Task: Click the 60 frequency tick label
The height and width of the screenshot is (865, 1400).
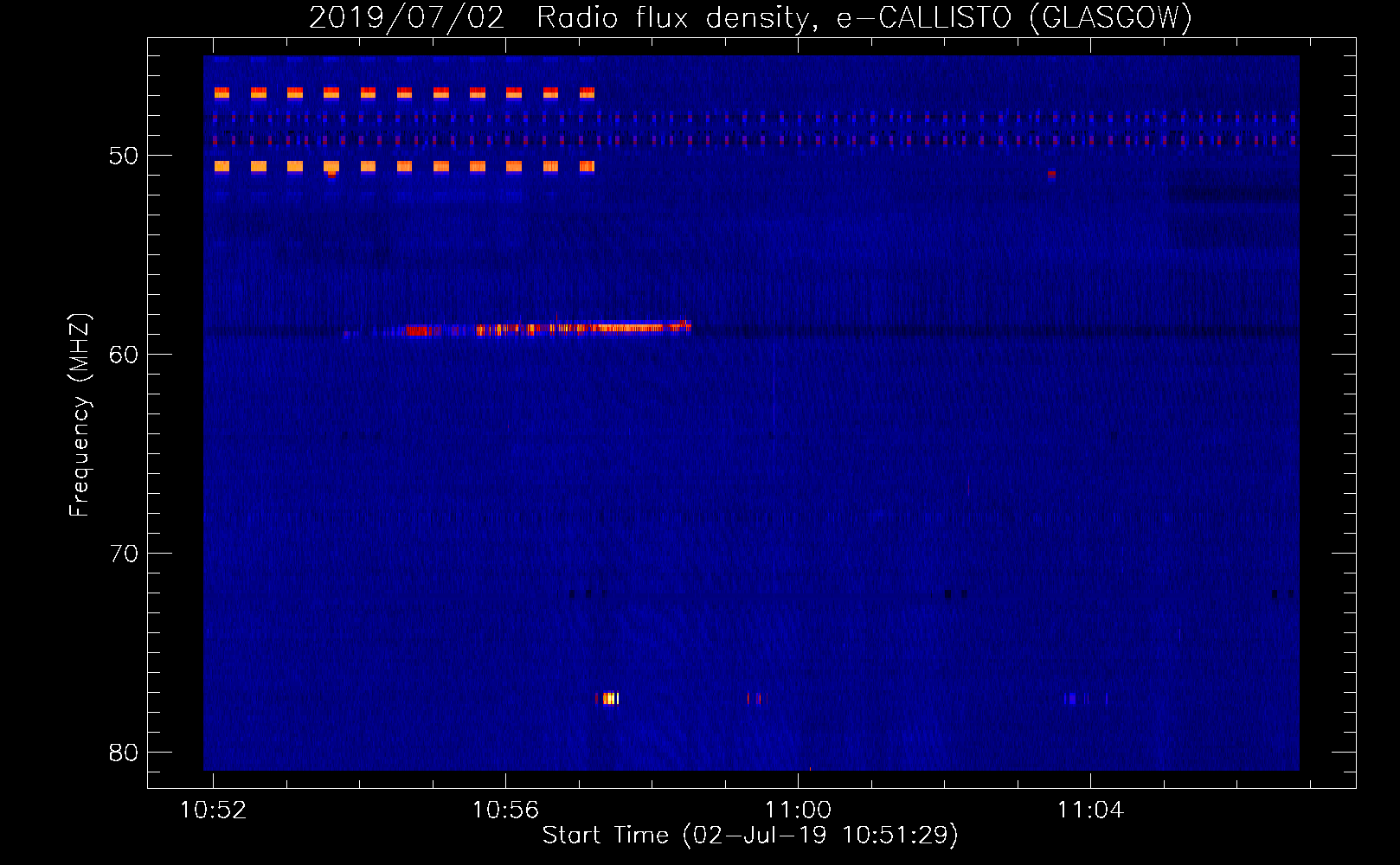Action: coord(124,355)
